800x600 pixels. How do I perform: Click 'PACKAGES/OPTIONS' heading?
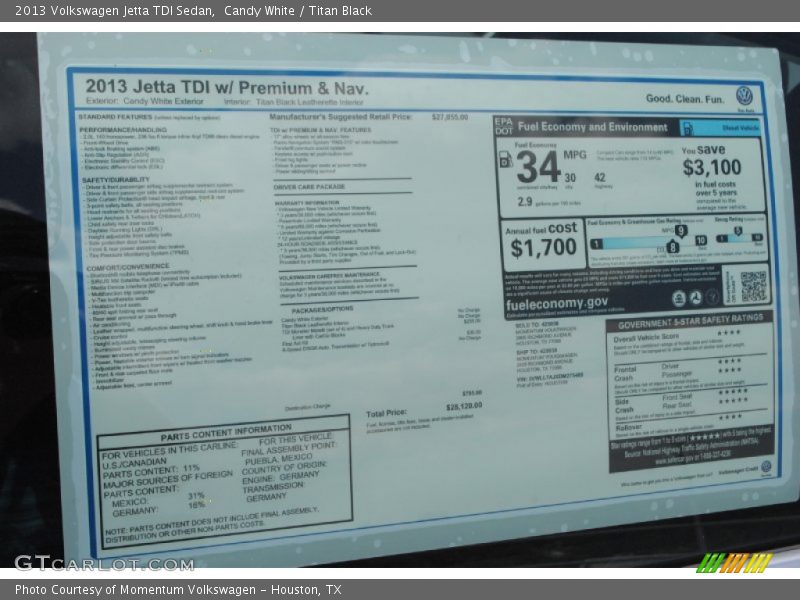pos(322,310)
